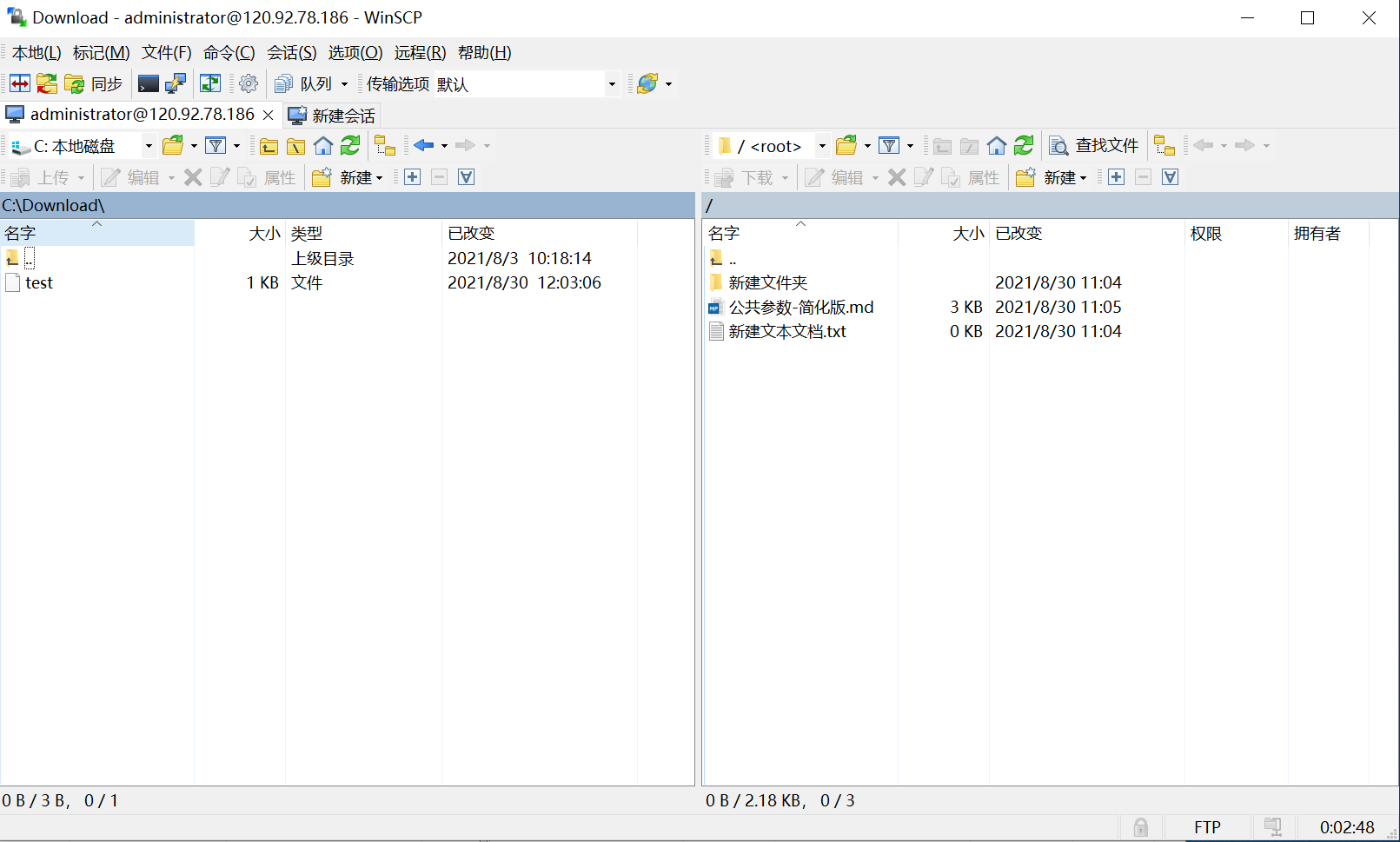The image size is (1400, 842).
Task: Go back in local panel history
Action: 424,145
